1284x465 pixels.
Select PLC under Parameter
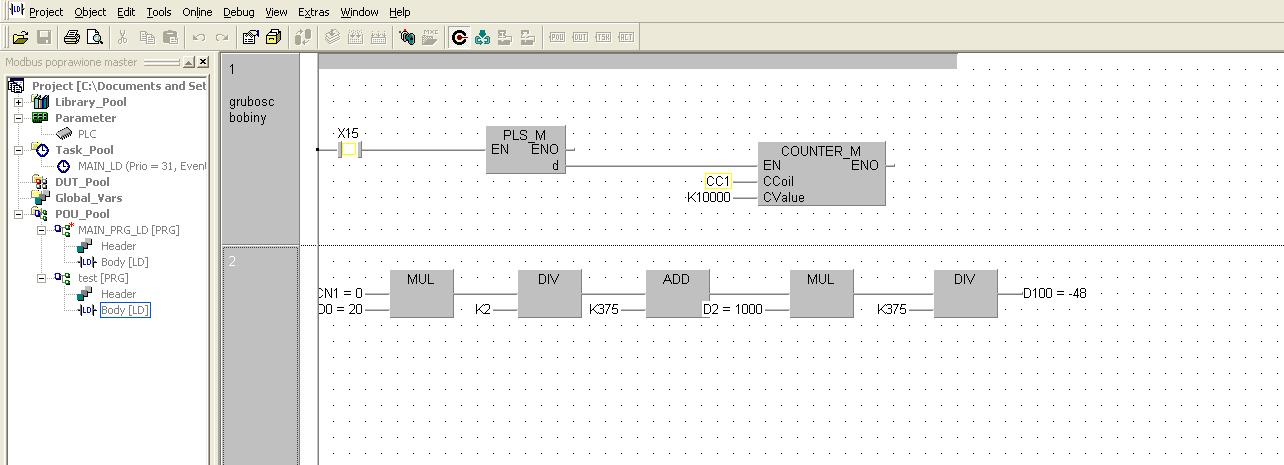pos(87,134)
